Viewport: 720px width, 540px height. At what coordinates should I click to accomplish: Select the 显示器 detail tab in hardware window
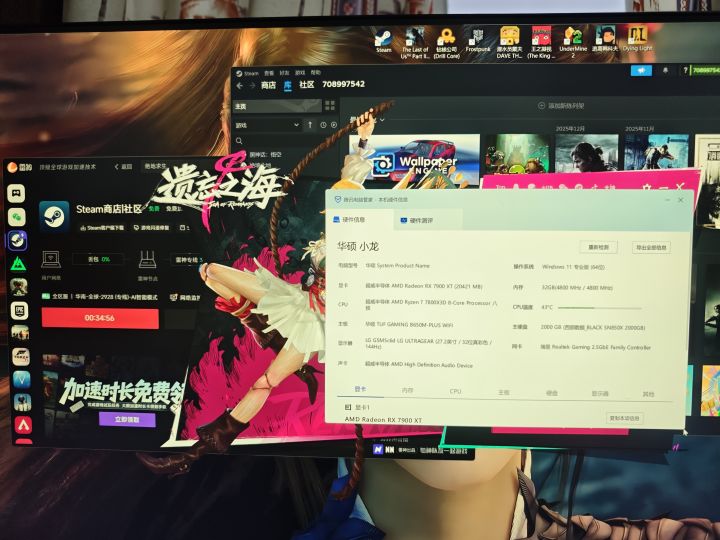[600, 394]
